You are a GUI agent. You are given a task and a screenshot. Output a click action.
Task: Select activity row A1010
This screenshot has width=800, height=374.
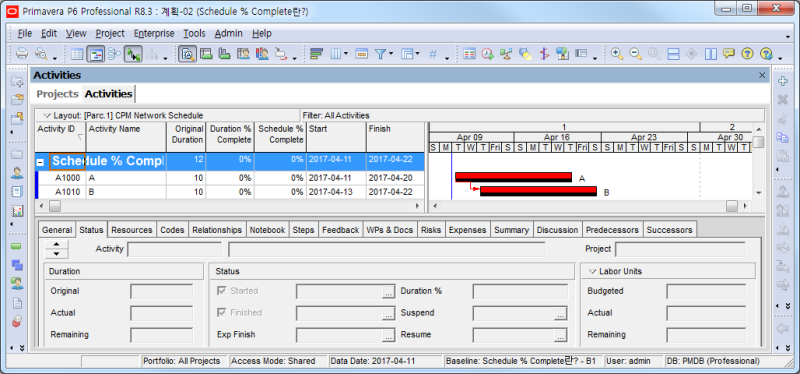click(x=230, y=192)
